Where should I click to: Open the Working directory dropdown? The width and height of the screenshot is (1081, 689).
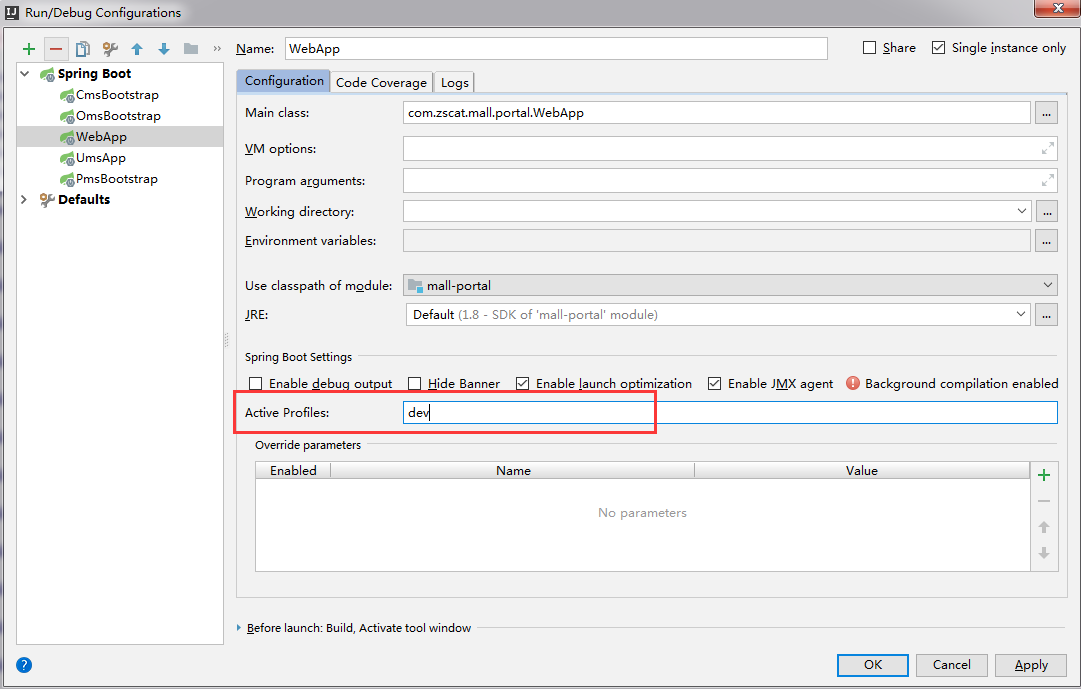pos(1021,211)
